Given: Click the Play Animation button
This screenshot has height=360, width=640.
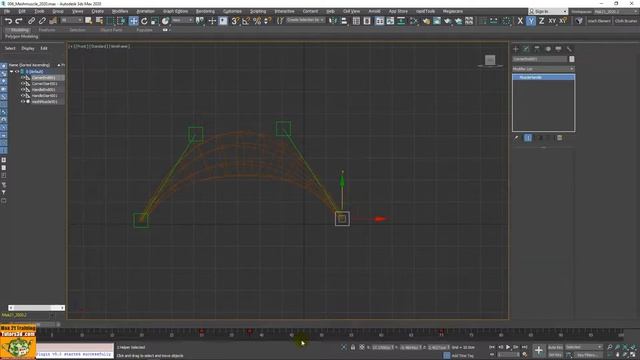Looking at the screenshot, I should [x=508, y=347].
